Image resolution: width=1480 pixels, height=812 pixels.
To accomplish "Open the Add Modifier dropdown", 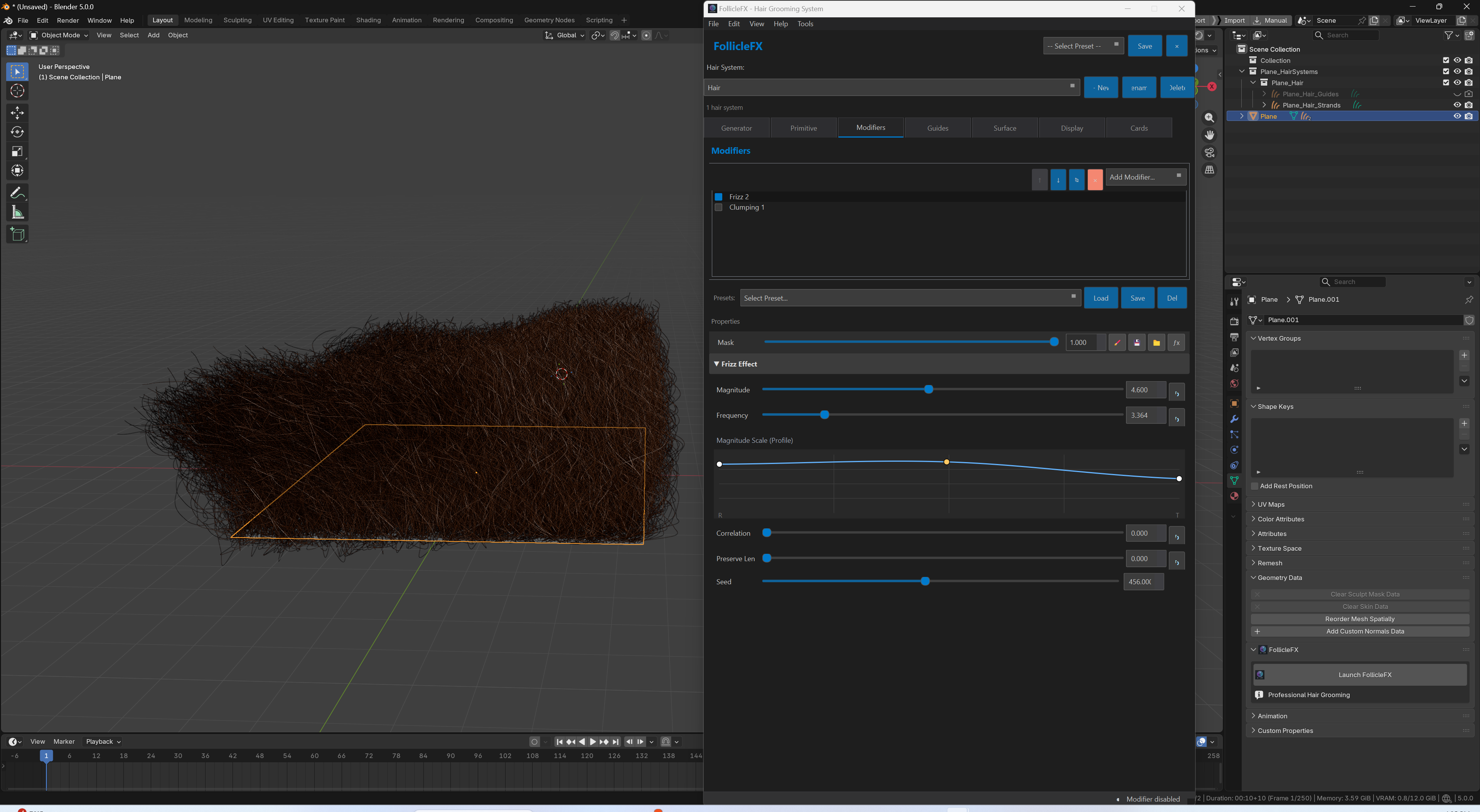I will [1145, 177].
